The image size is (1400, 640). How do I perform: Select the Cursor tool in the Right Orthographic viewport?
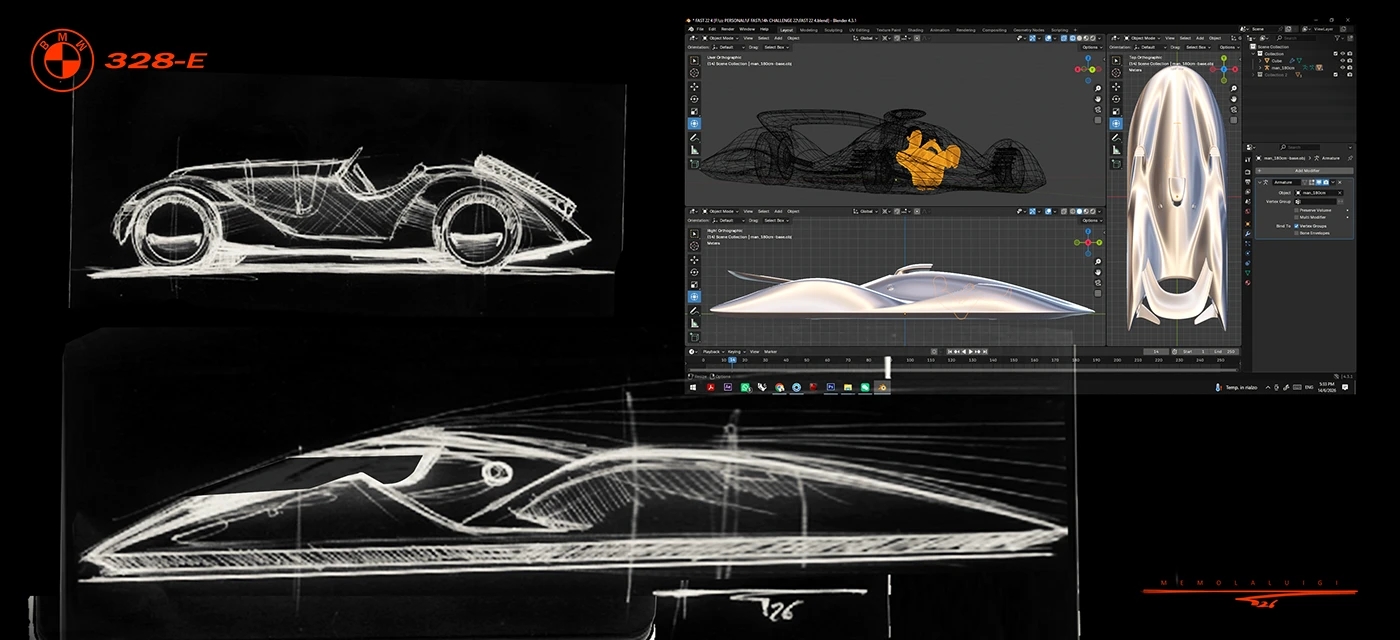click(694, 246)
